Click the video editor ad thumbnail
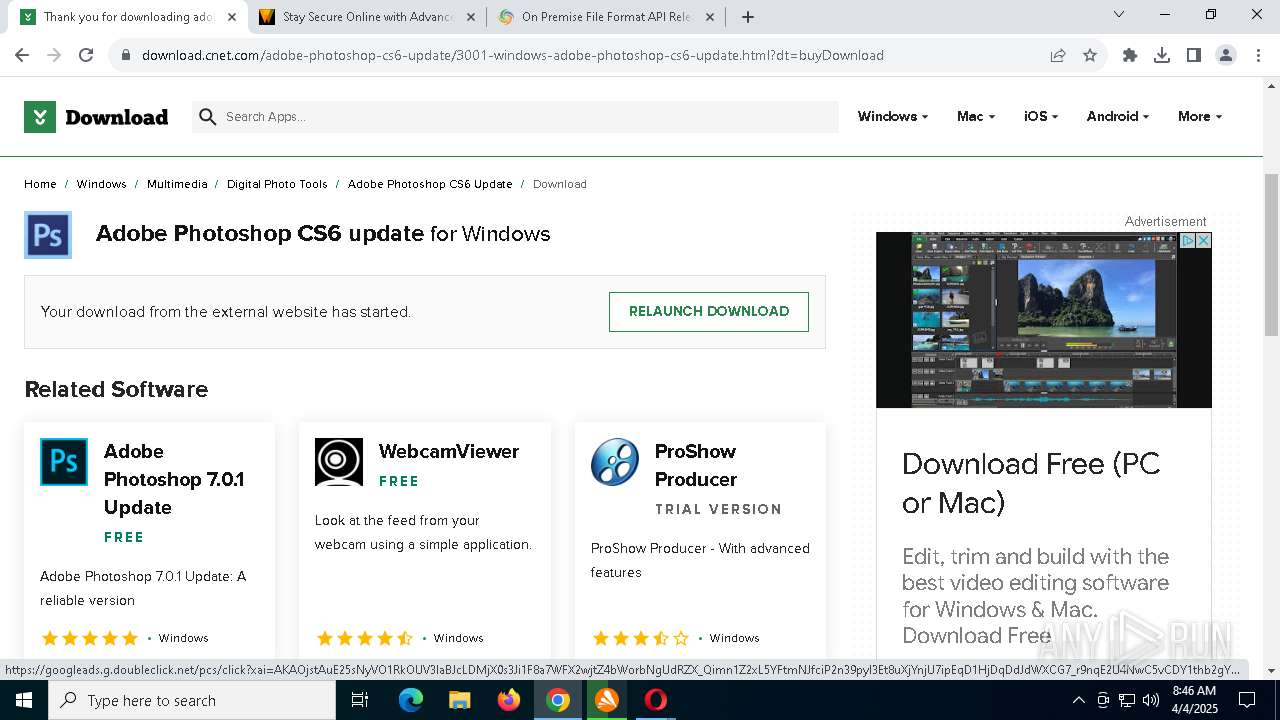Viewport: 1280px width, 720px height. (1044, 320)
